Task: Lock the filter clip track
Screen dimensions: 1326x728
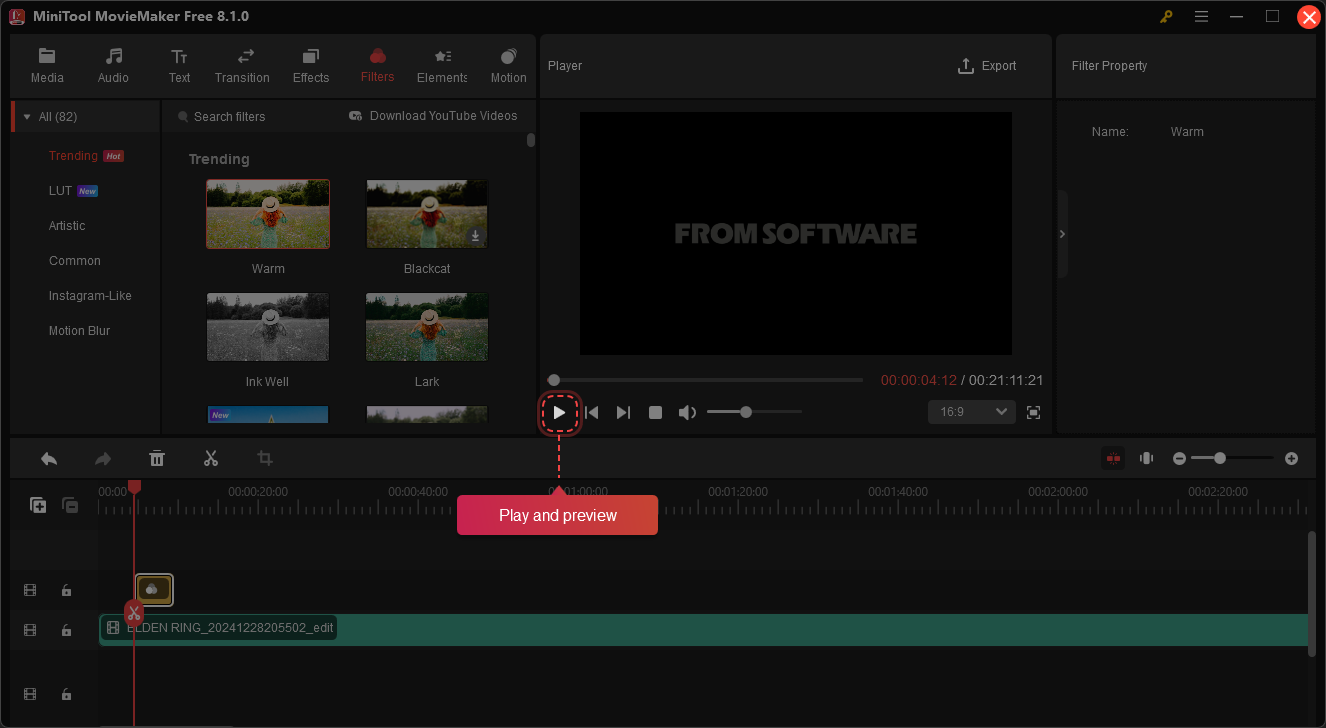Action: pos(66,590)
